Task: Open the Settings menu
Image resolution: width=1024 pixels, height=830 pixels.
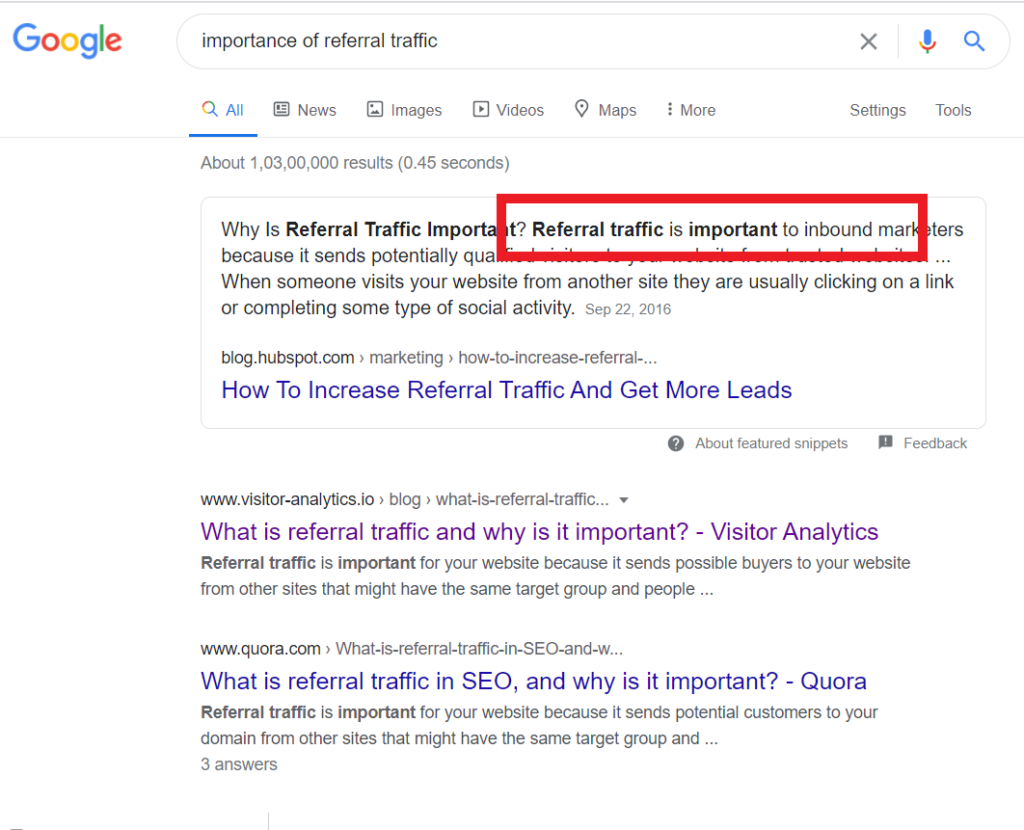Action: 877,109
